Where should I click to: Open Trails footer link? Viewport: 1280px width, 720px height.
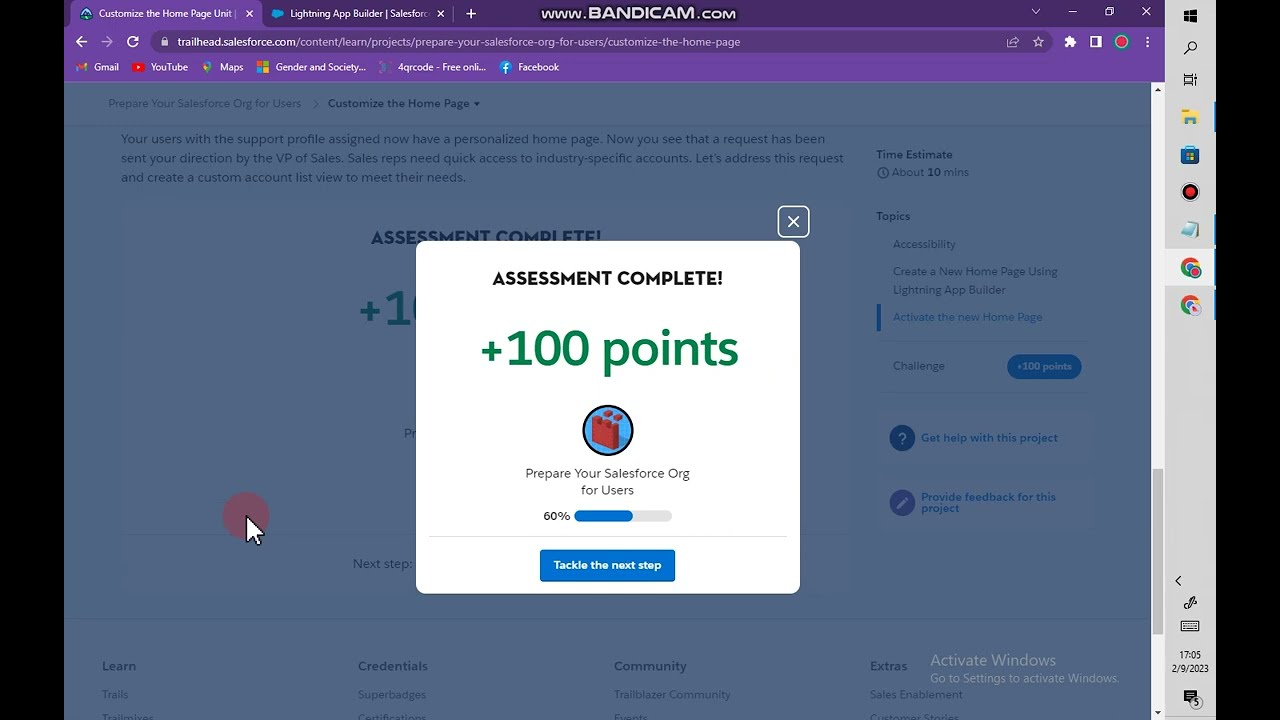[115, 695]
